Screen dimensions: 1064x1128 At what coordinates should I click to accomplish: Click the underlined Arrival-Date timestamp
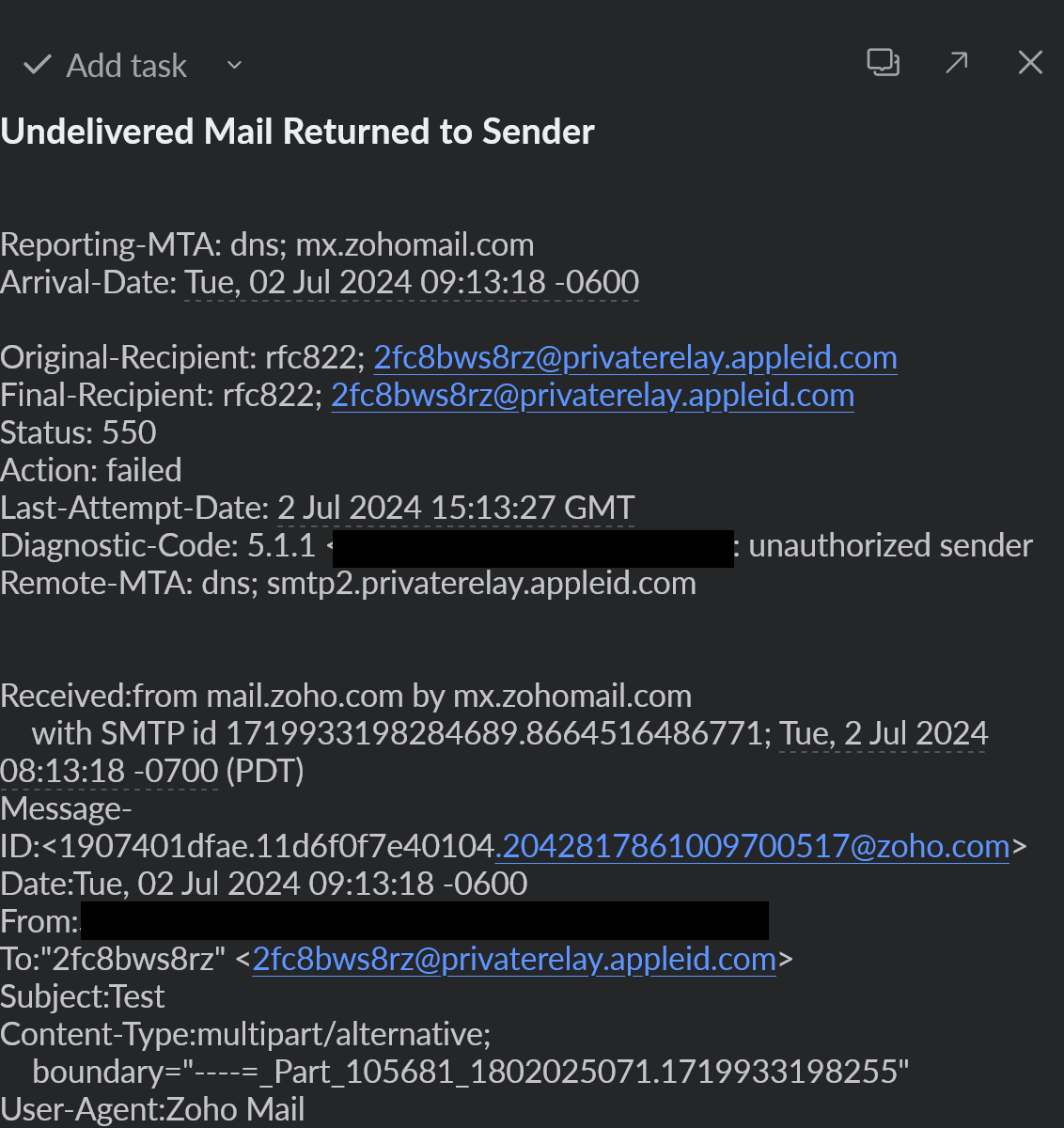pyautogui.click(x=412, y=282)
